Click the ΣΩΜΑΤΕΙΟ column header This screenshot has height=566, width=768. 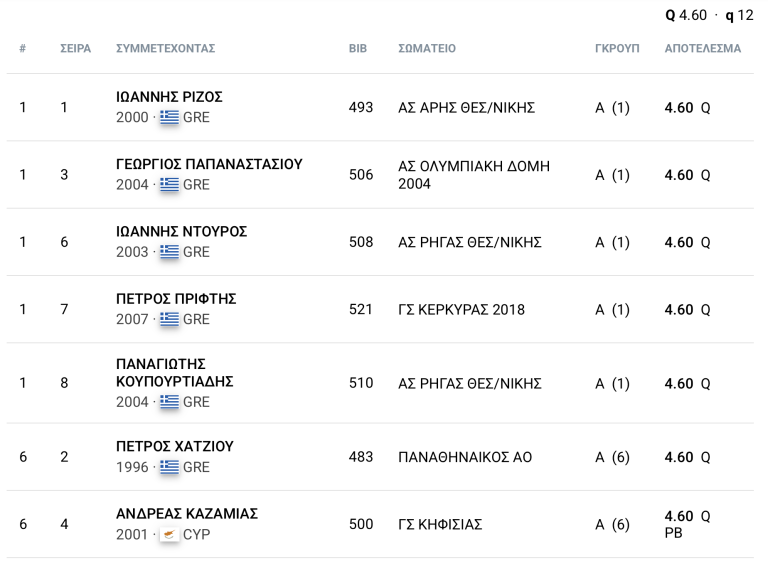point(427,48)
